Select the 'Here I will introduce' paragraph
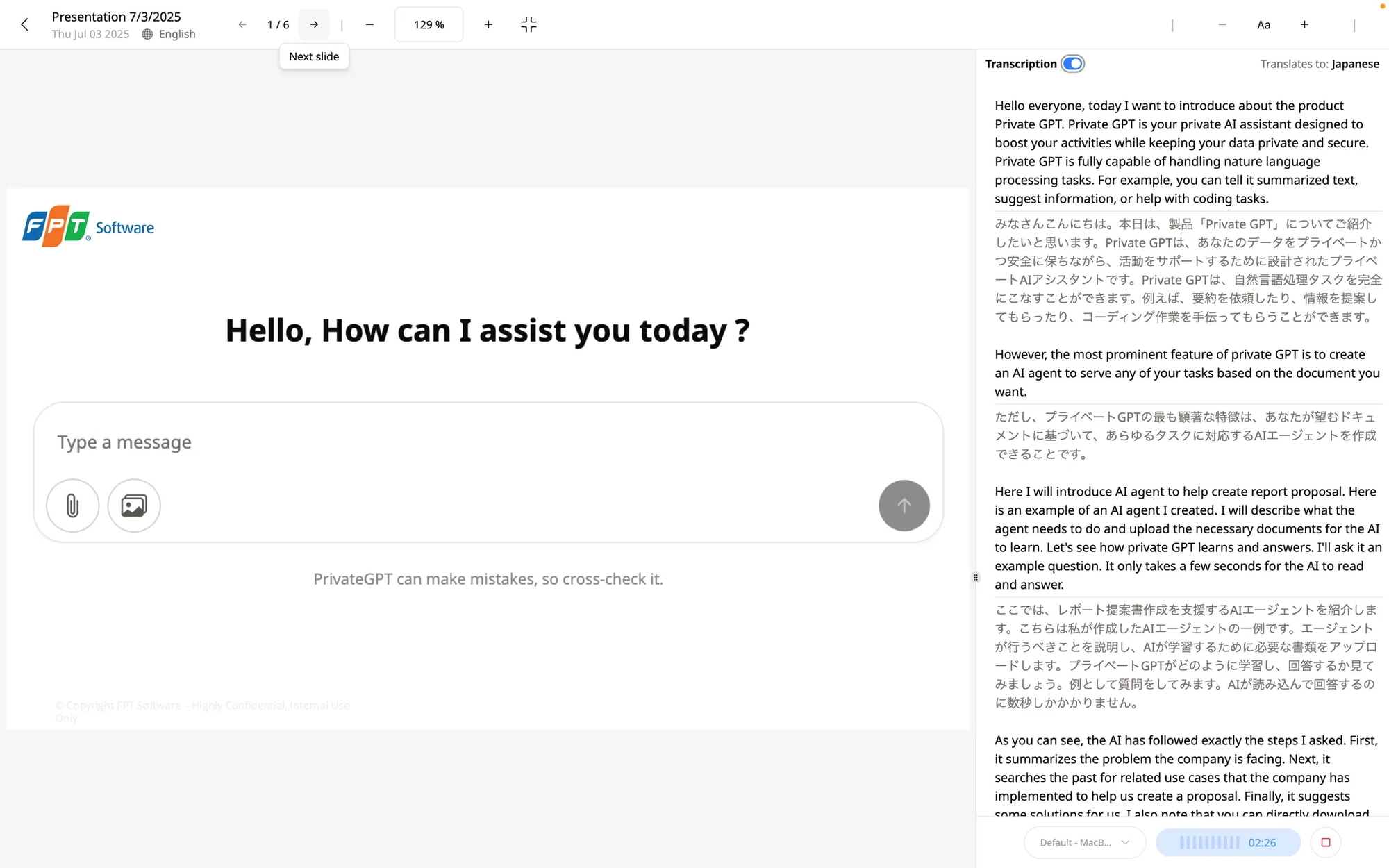Image resolution: width=1389 pixels, height=868 pixels. tap(1188, 537)
